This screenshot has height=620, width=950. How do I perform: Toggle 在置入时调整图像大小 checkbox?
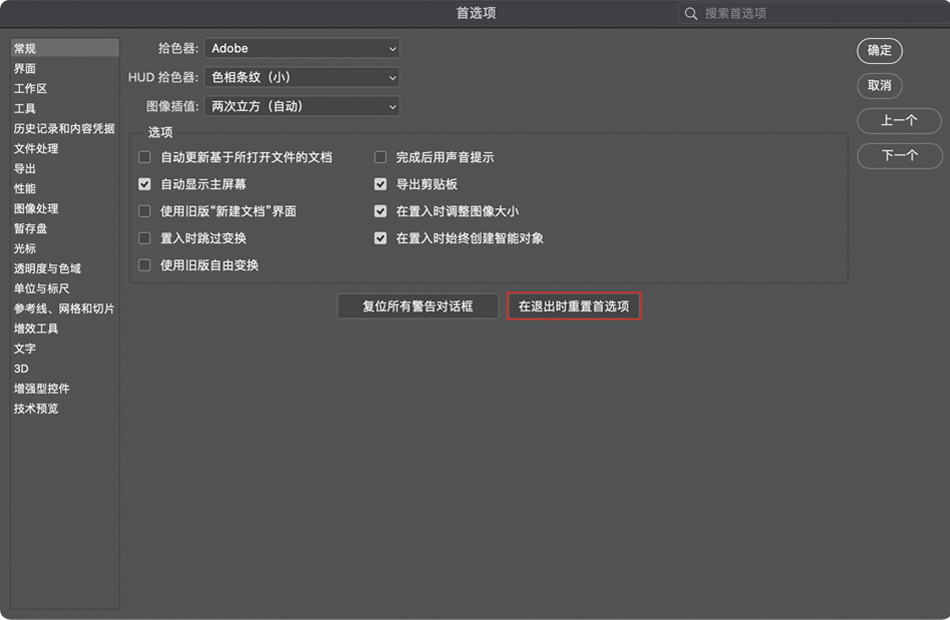pos(380,212)
